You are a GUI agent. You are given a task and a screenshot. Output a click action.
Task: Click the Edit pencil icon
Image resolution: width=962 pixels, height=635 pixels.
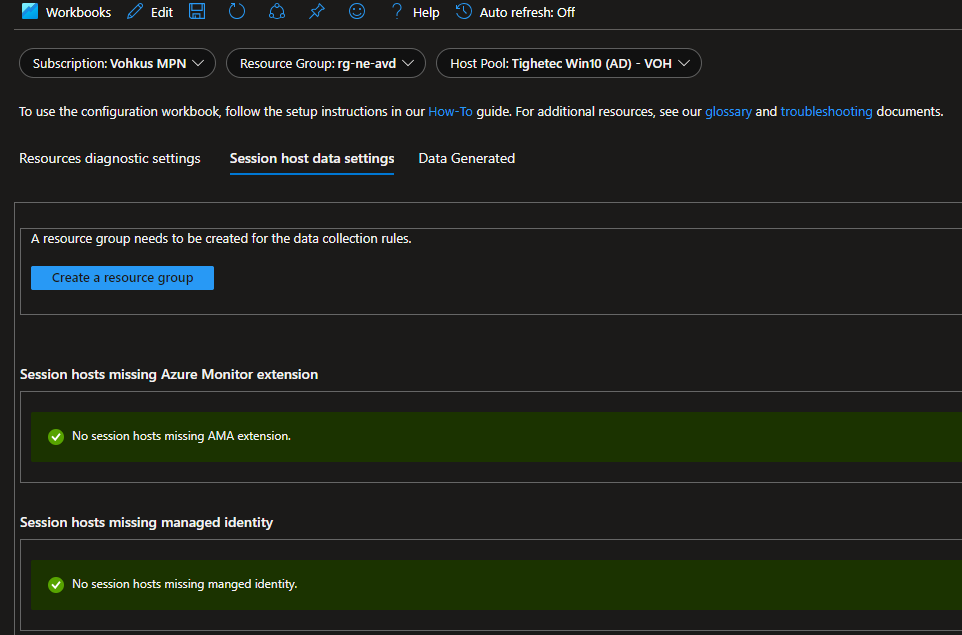pyautogui.click(x=134, y=12)
